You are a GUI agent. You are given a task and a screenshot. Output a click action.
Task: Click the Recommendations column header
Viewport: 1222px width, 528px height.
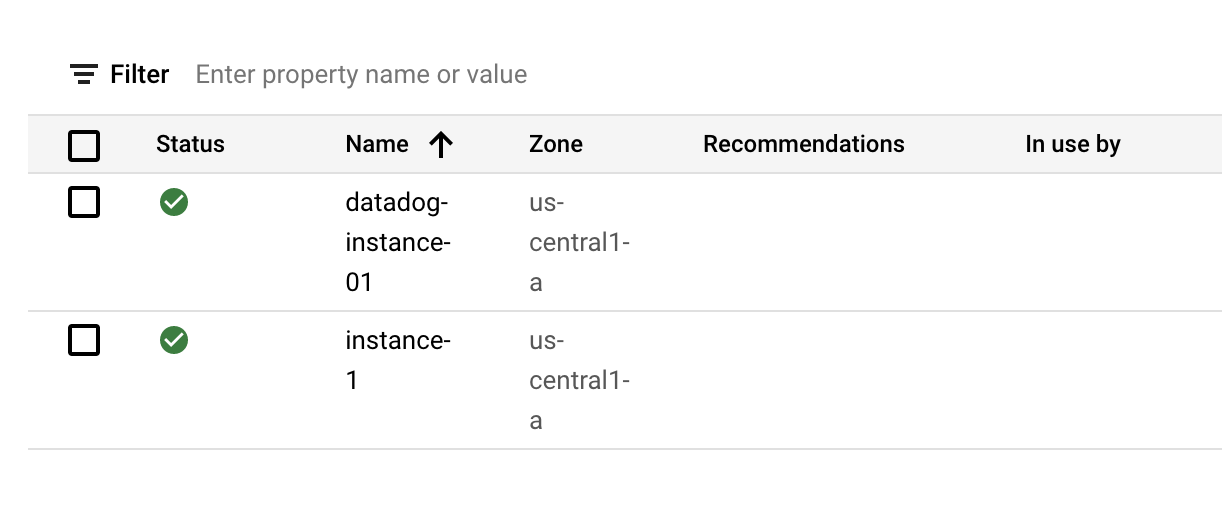click(x=803, y=144)
